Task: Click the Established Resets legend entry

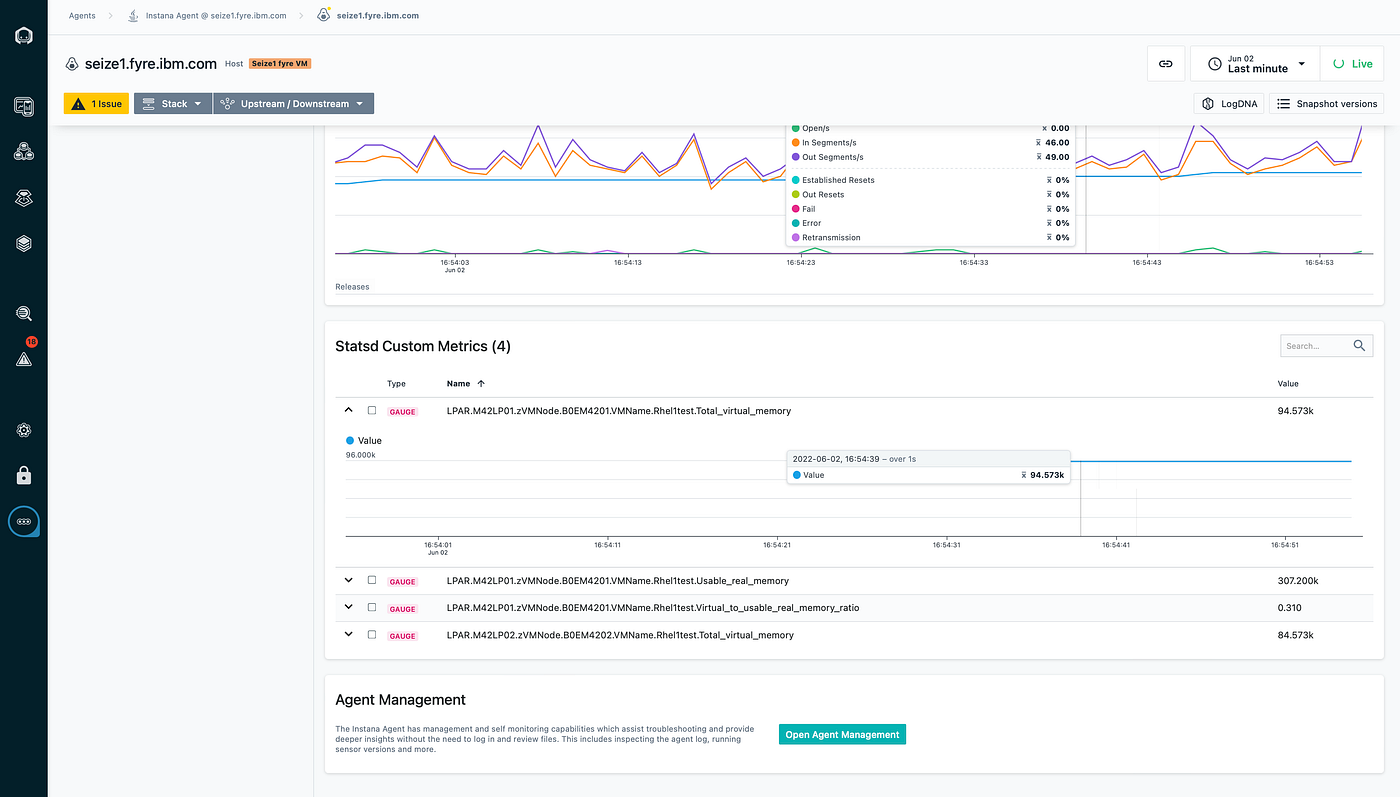Action: point(832,180)
